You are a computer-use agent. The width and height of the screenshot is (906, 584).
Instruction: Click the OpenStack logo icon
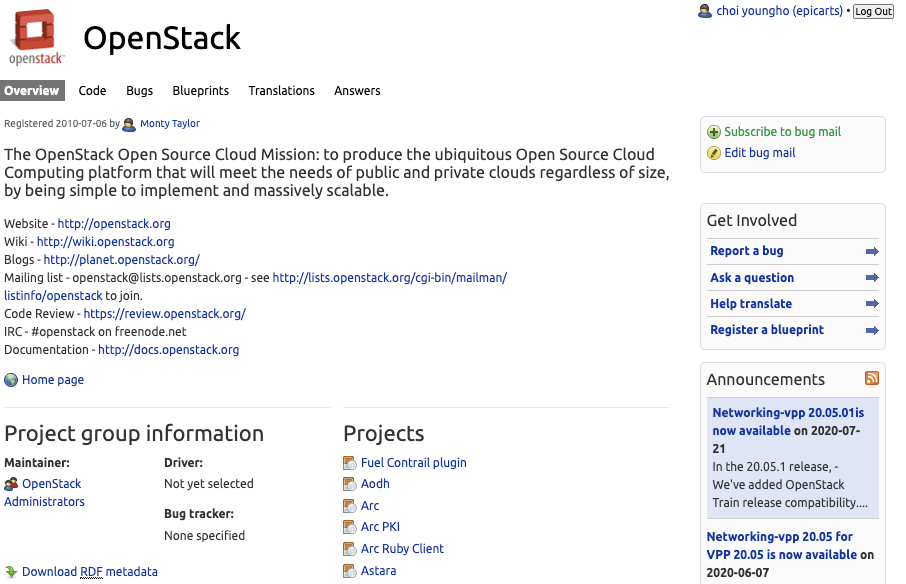(38, 37)
